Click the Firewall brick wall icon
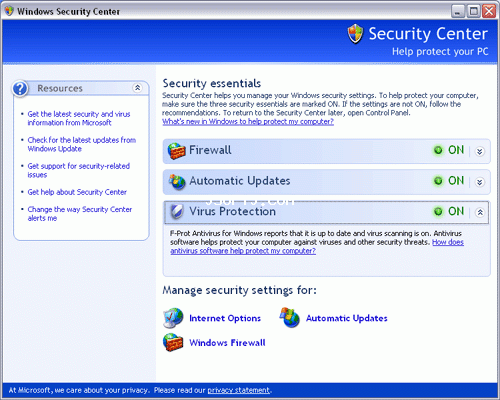500x400 pixels. 176,151
